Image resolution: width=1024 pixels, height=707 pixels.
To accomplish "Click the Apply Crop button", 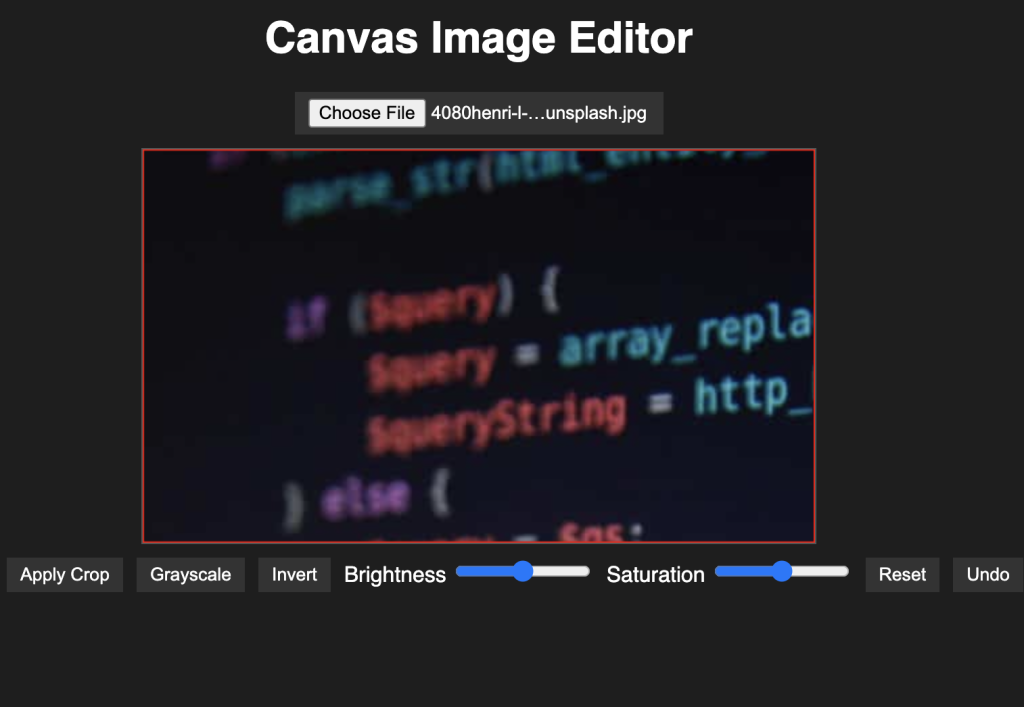I will click(64, 574).
